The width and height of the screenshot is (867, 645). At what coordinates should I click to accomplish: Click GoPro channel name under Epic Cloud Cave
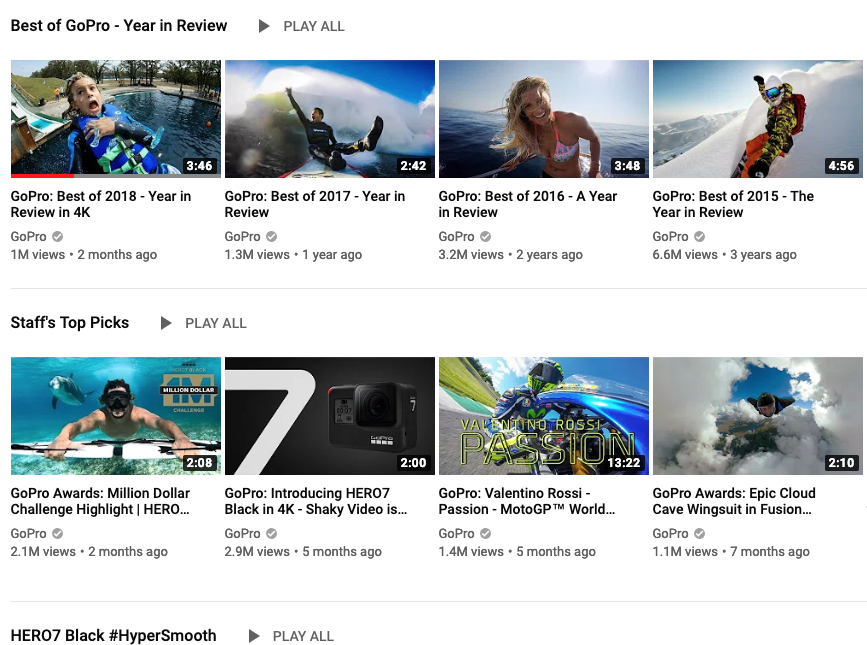coord(671,533)
